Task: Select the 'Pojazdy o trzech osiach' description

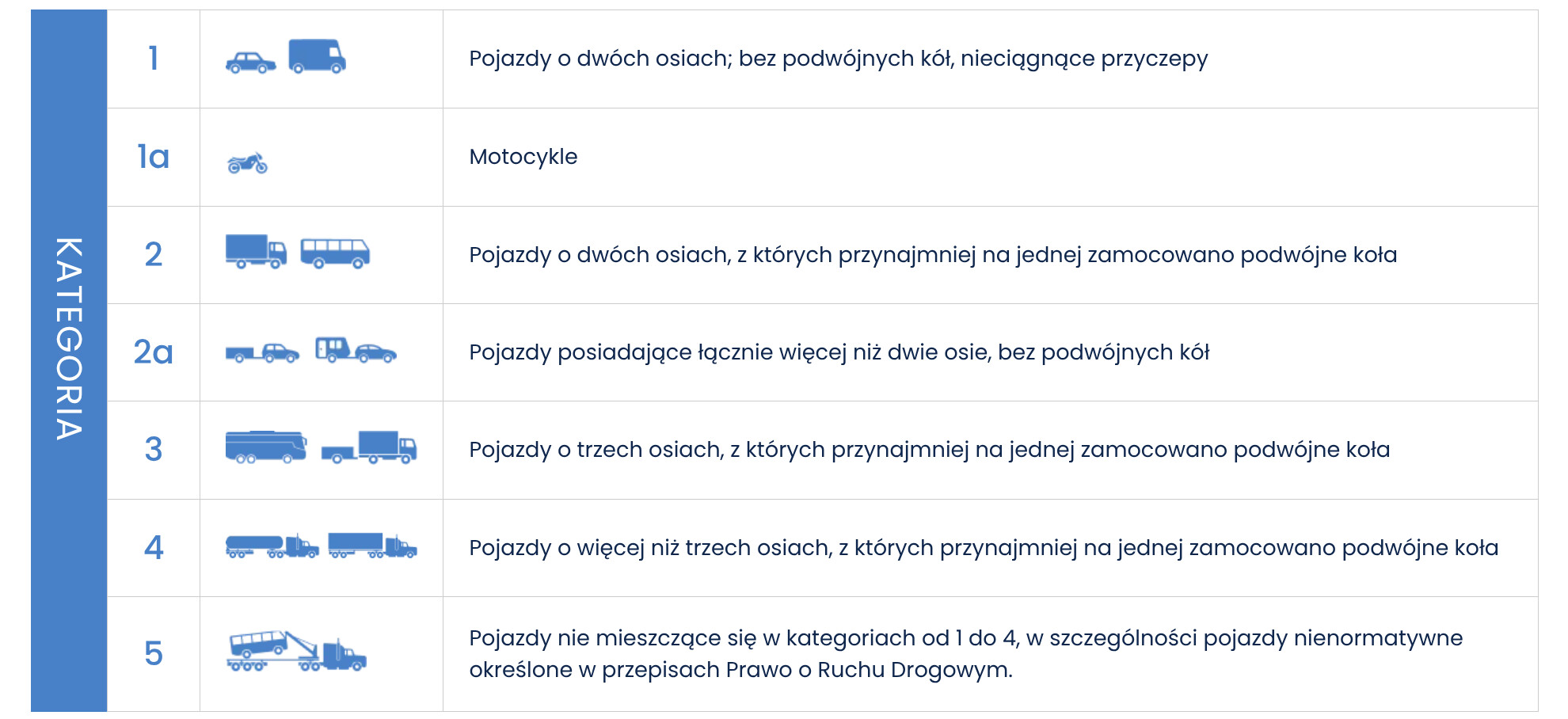Action: 929,450
